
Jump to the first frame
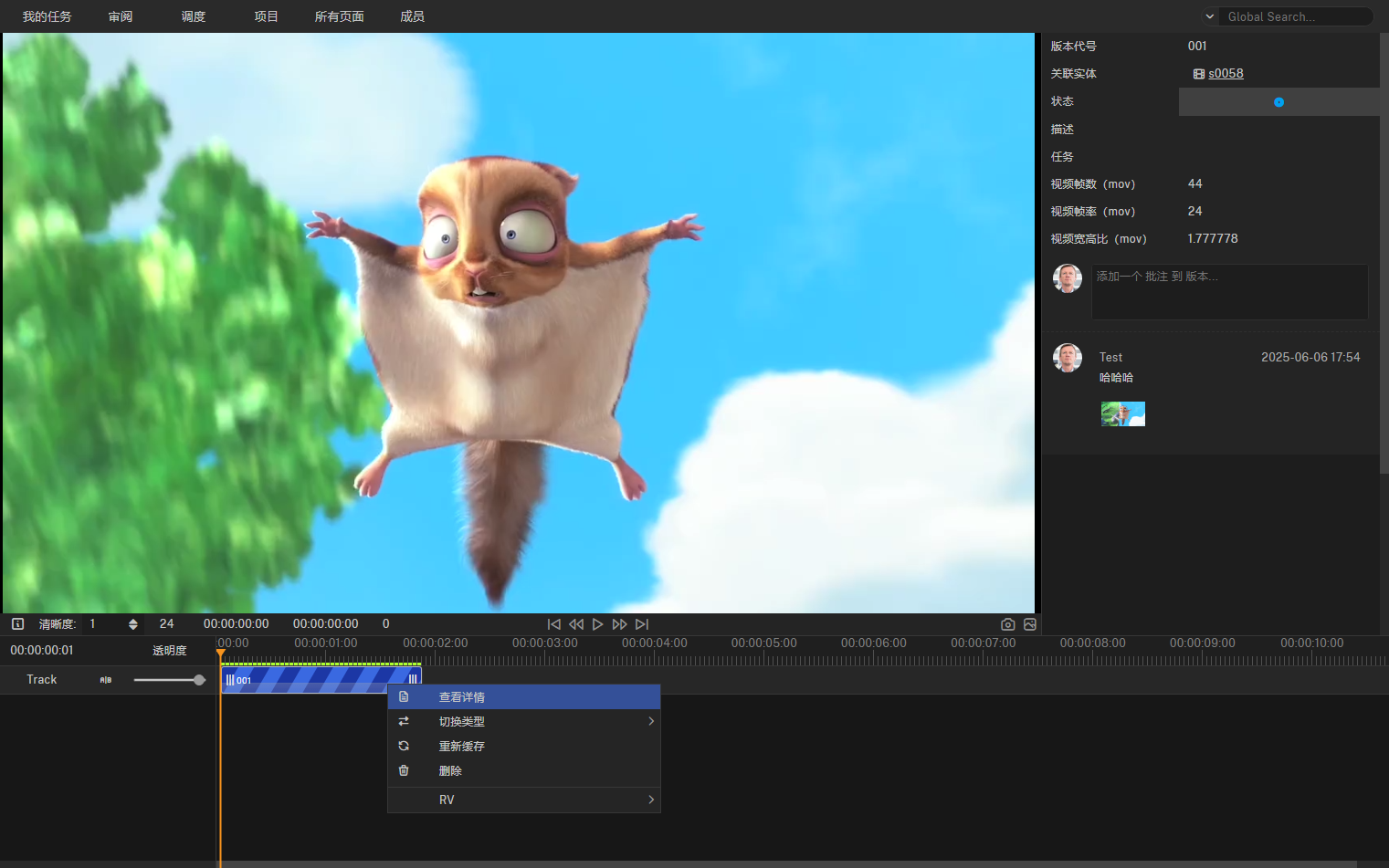click(553, 624)
